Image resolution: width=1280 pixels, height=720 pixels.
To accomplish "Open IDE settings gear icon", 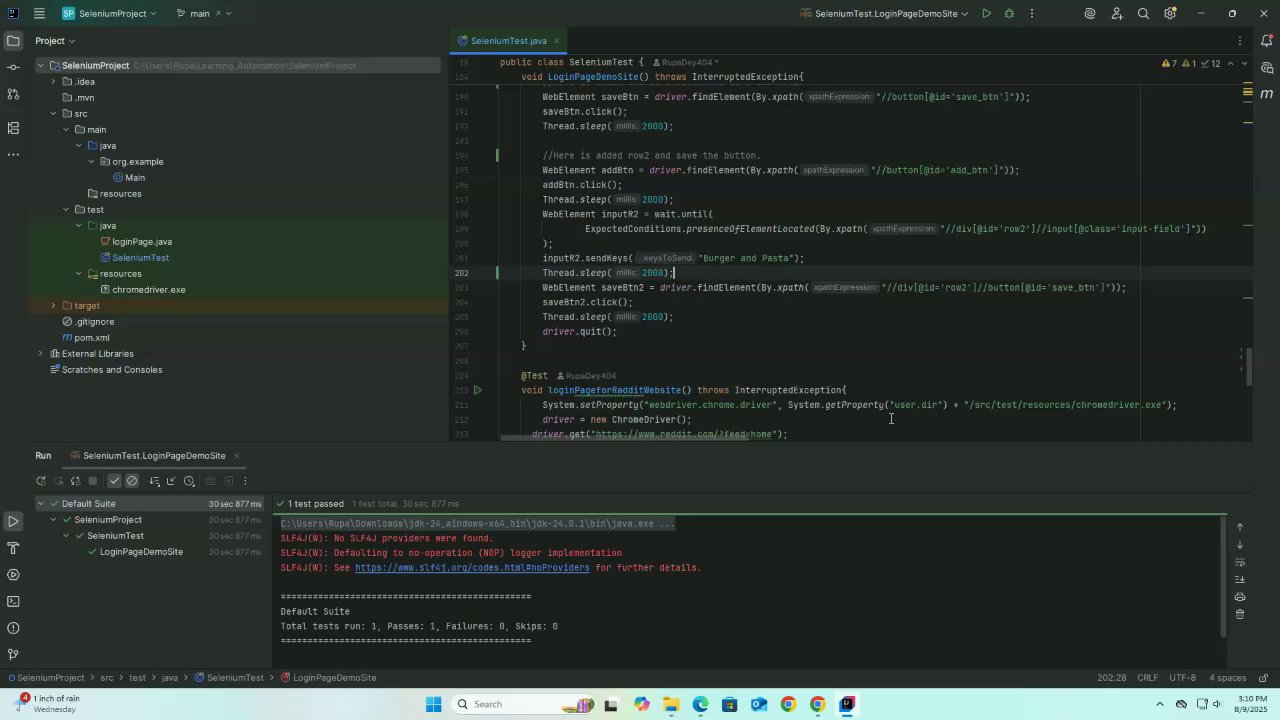I will tap(1170, 14).
